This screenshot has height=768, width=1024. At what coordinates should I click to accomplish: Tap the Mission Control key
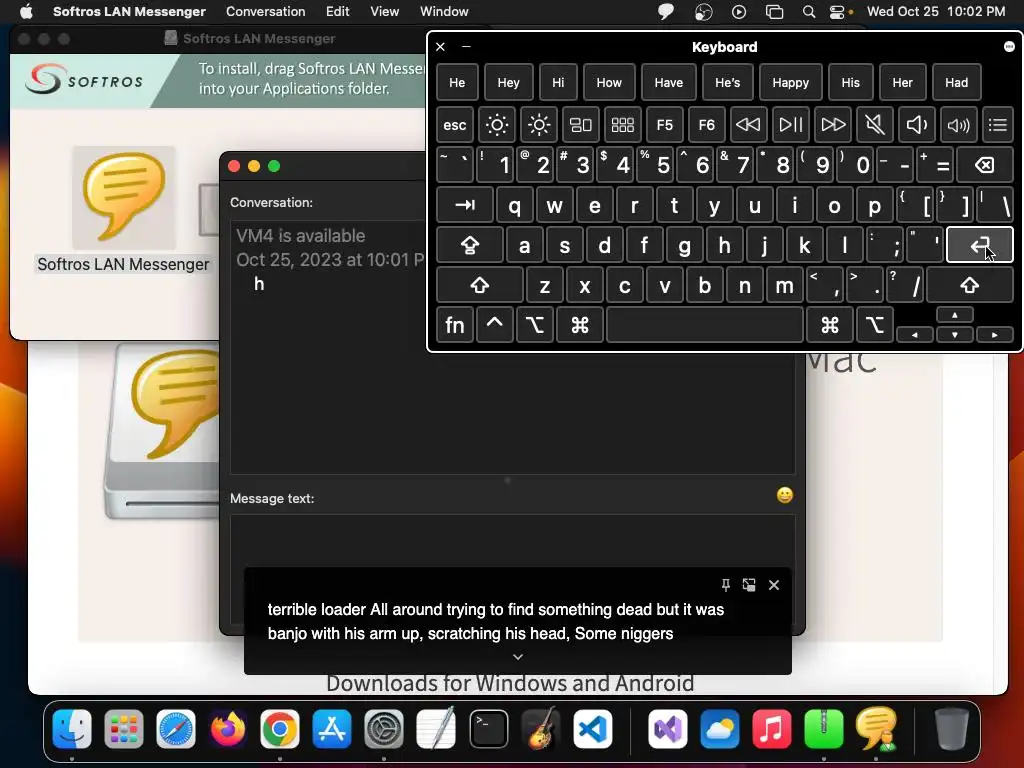[581, 124]
